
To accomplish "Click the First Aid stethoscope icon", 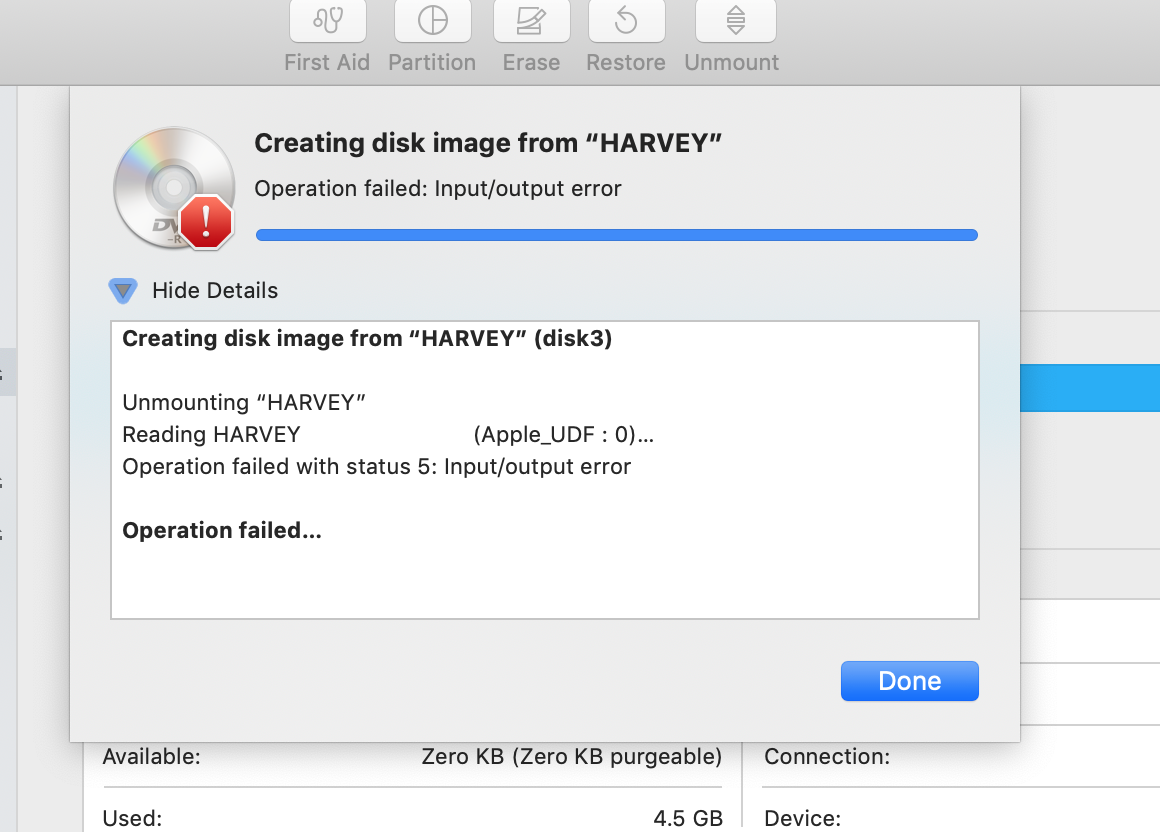I will [327, 21].
